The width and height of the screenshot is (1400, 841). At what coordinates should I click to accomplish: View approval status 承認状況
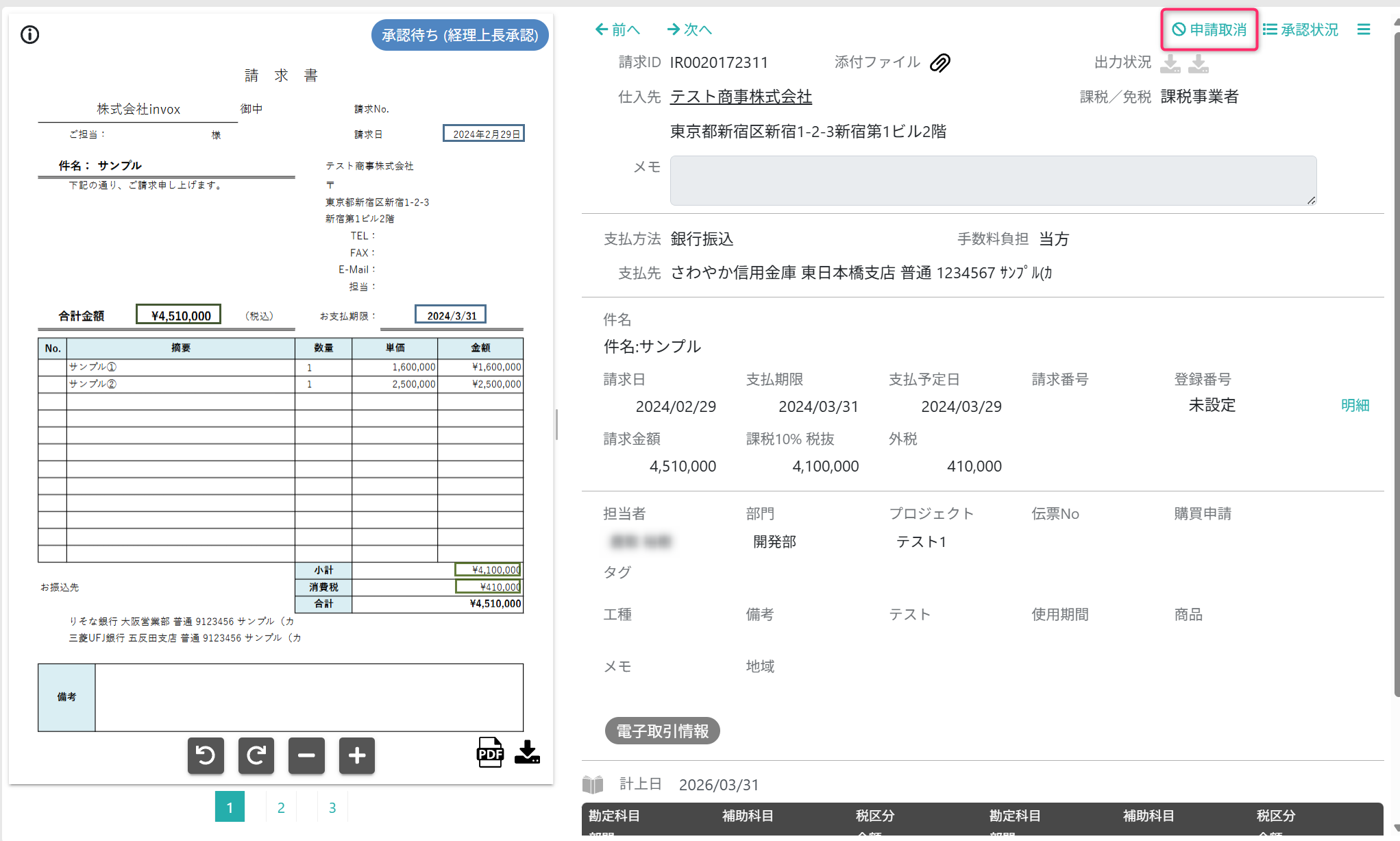pos(1301,29)
